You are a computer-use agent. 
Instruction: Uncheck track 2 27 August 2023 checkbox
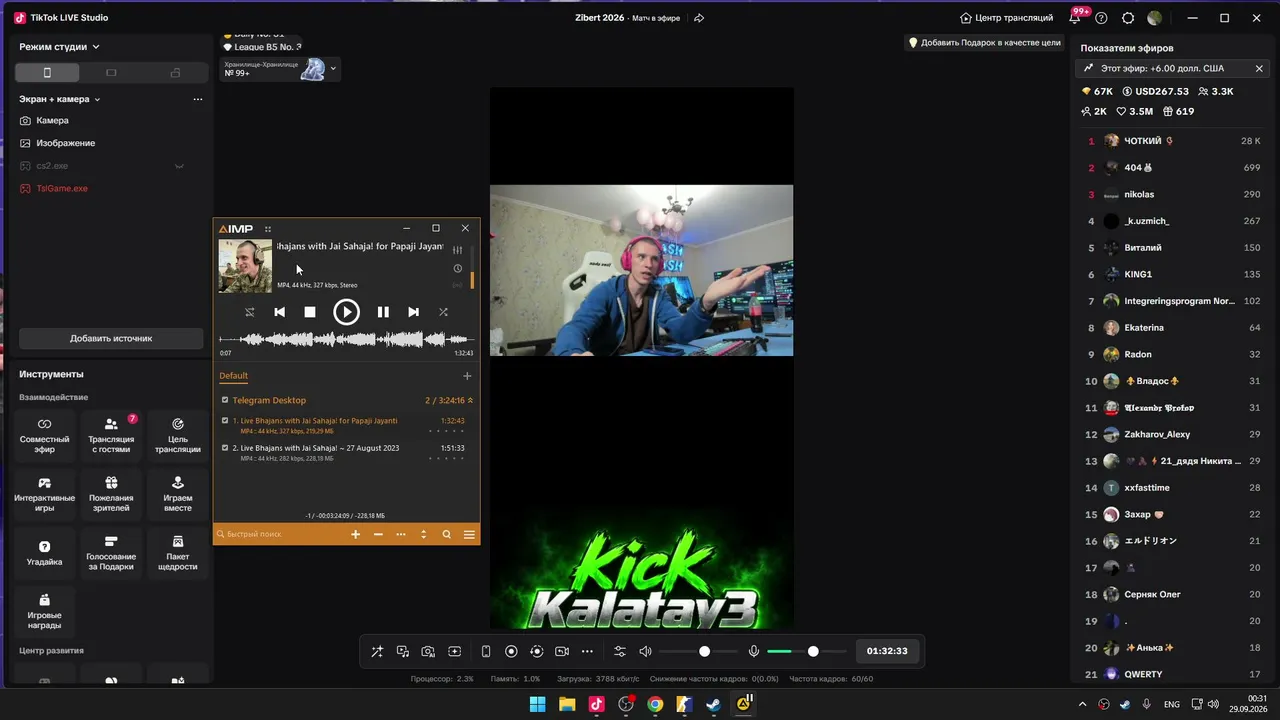pos(225,448)
